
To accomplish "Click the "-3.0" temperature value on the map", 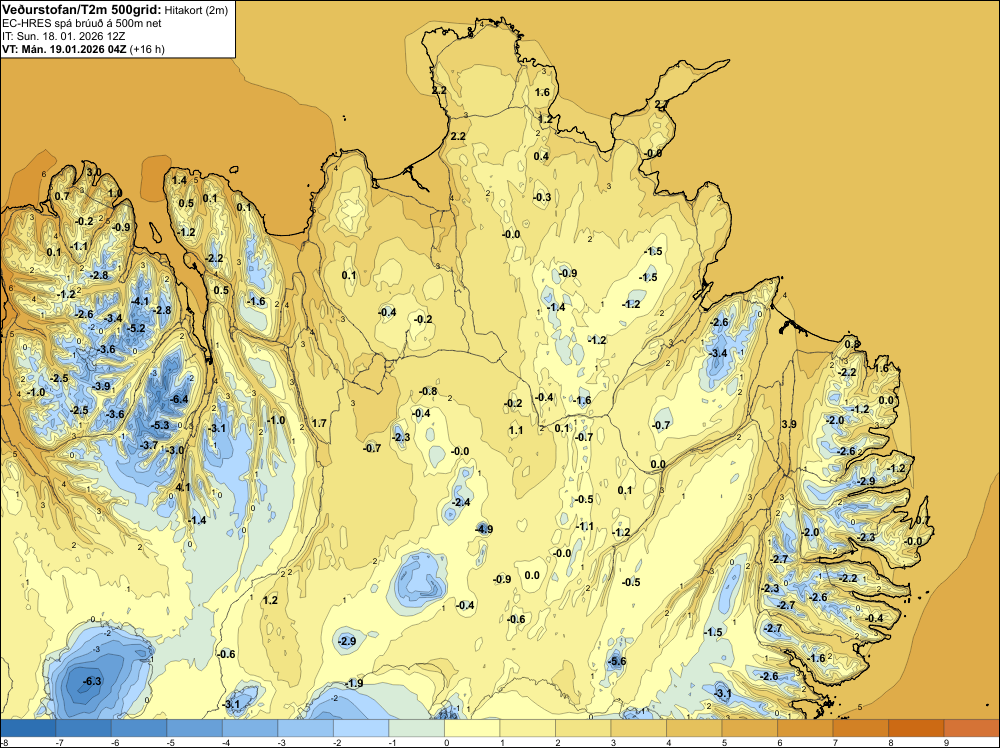I will pos(175,450).
